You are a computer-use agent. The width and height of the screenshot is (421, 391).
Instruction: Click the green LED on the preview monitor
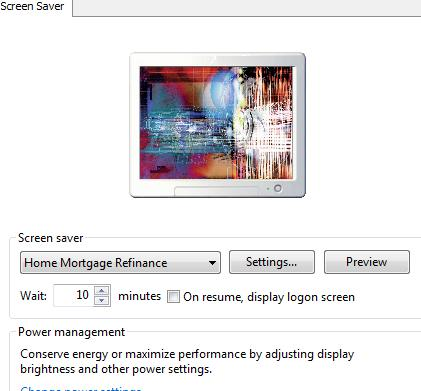pyautogui.click(x=268, y=189)
